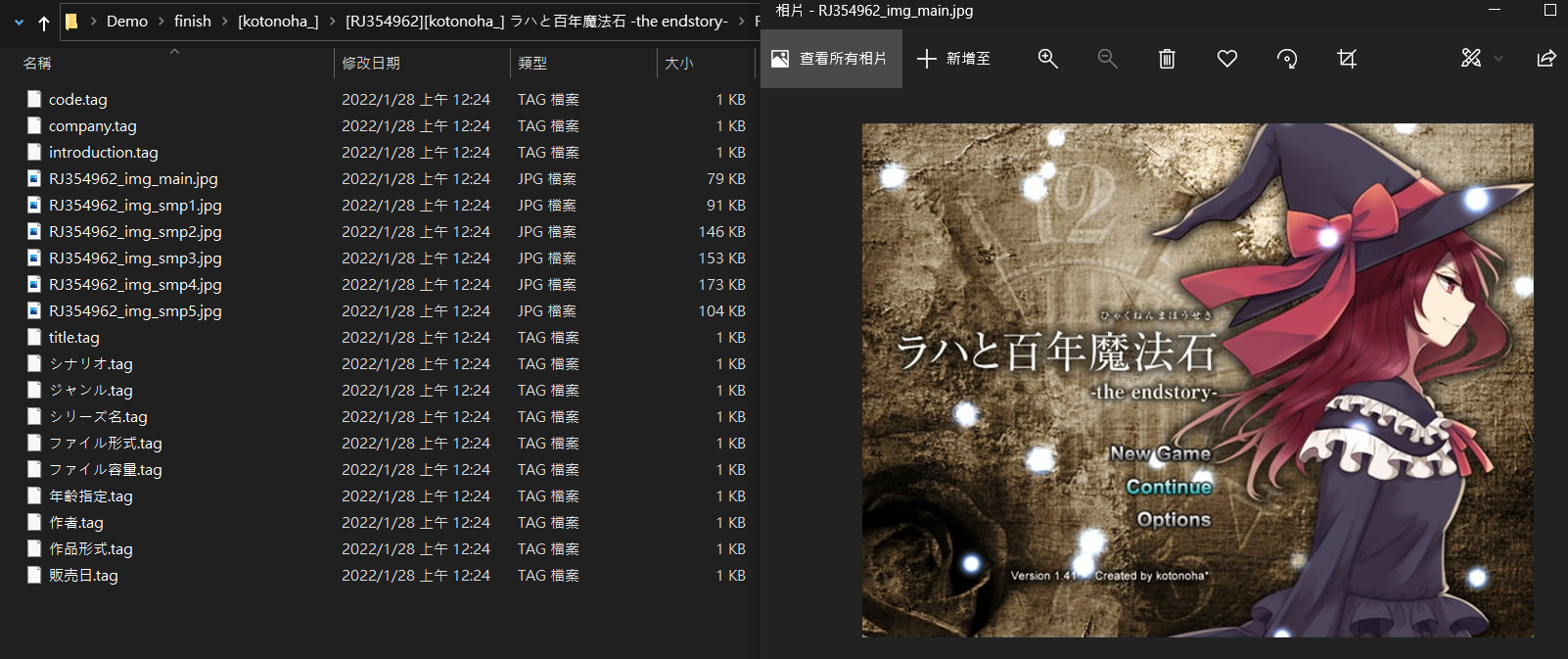Click the zoom in magnifier icon in Photos
The height and width of the screenshot is (659, 1568).
1047,59
